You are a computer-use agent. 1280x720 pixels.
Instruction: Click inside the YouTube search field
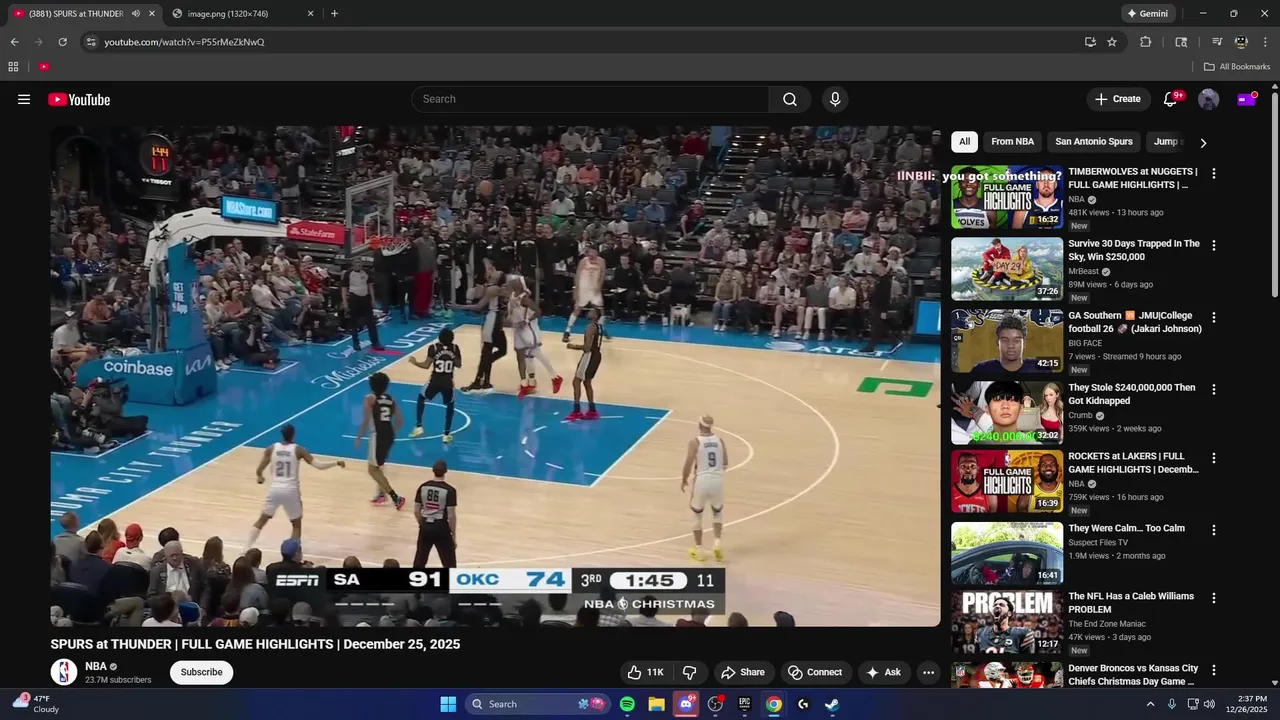[590, 99]
